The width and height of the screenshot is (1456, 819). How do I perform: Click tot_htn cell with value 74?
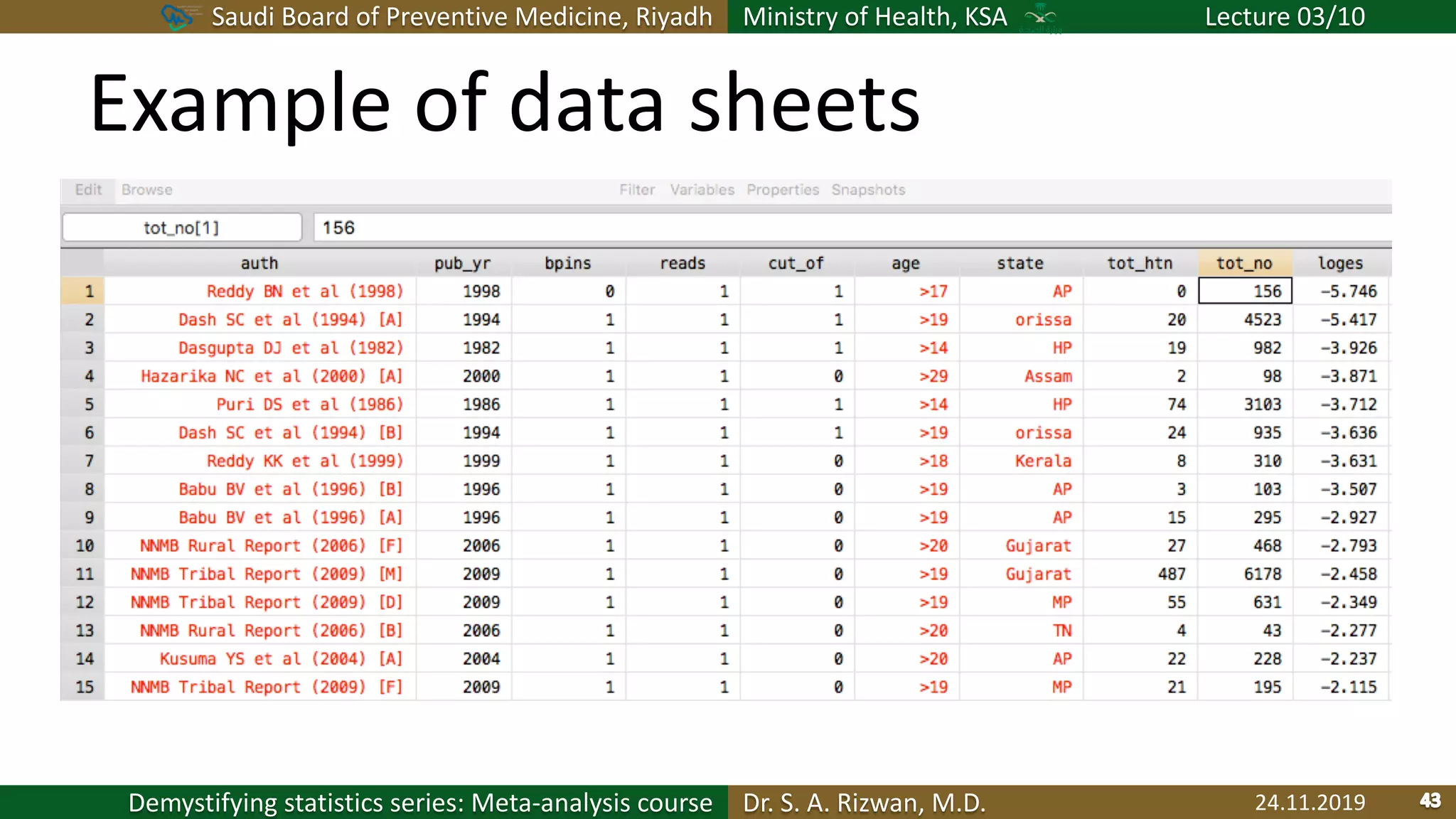click(x=1140, y=404)
